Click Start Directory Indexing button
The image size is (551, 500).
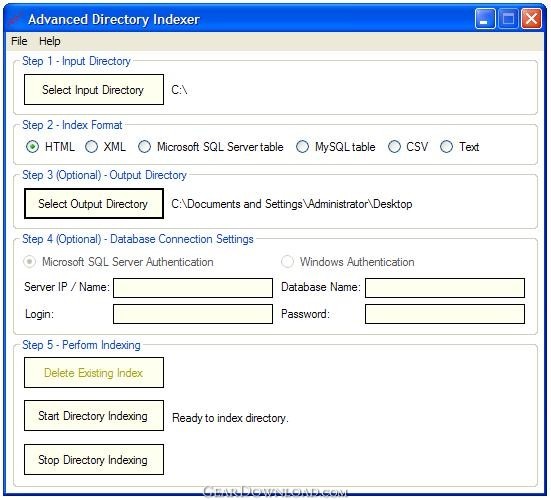[x=94, y=416]
